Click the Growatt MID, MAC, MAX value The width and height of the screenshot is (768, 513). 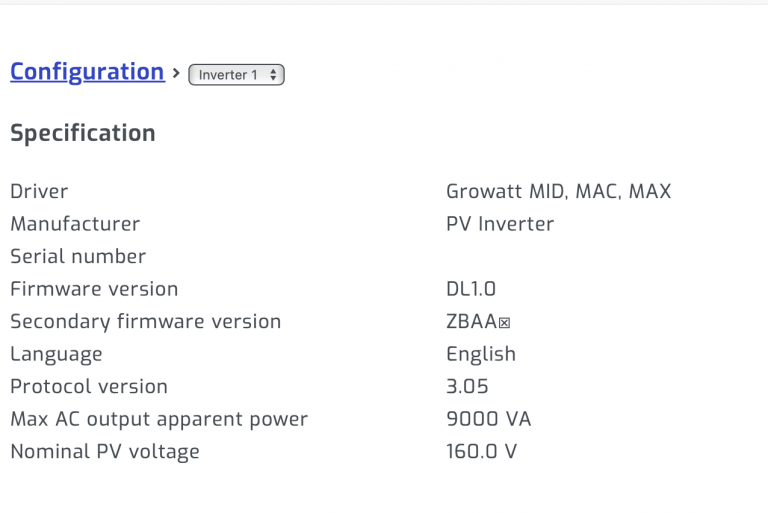(558, 191)
